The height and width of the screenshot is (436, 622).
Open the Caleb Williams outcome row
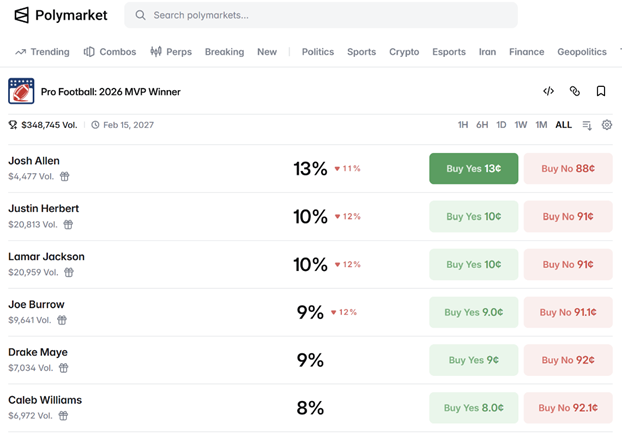click(310, 408)
